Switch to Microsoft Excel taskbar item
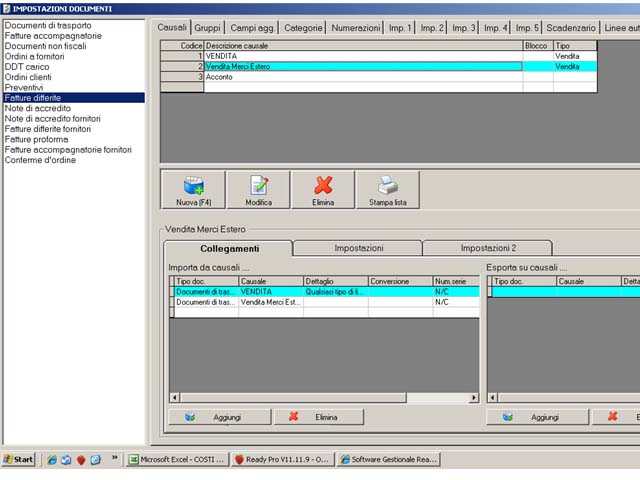This screenshot has height=480, width=640. tap(178, 460)
